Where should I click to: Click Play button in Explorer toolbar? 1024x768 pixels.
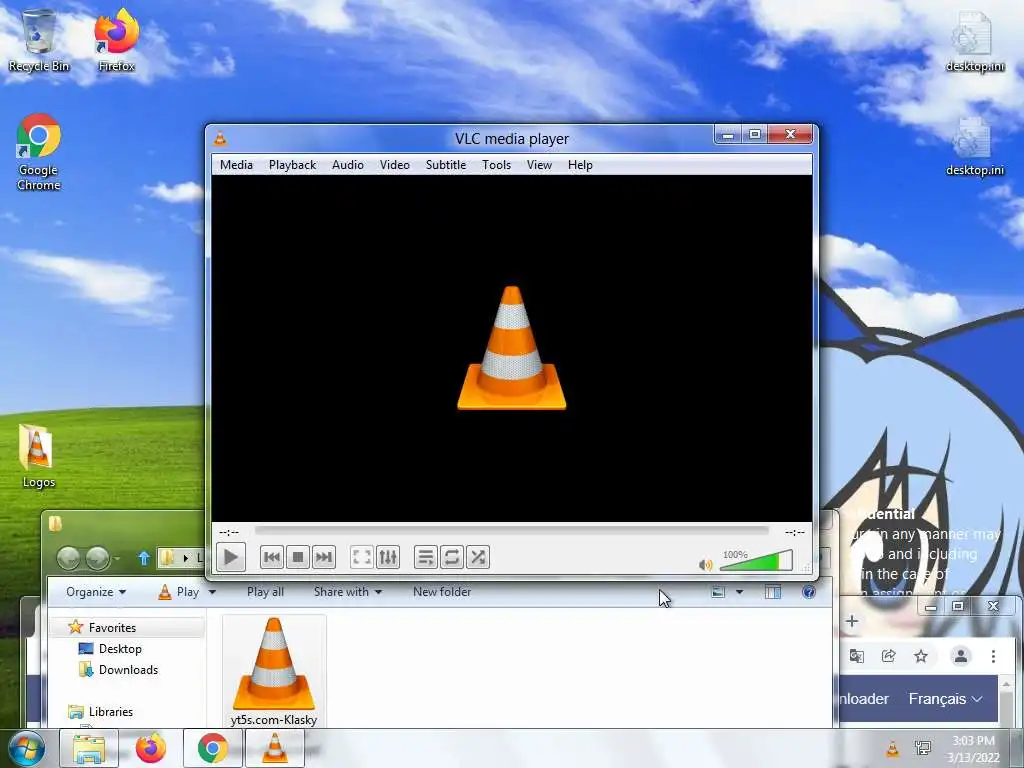coord(179,592)
